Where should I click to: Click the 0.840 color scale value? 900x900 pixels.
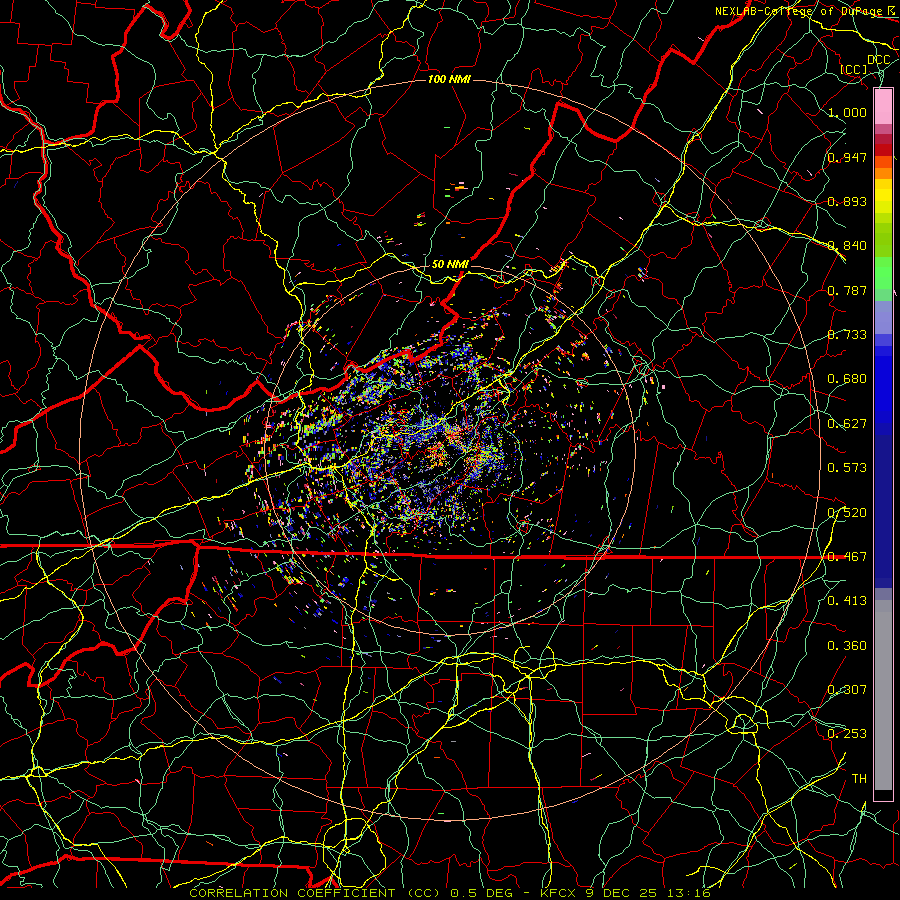(x=847, y=246)
